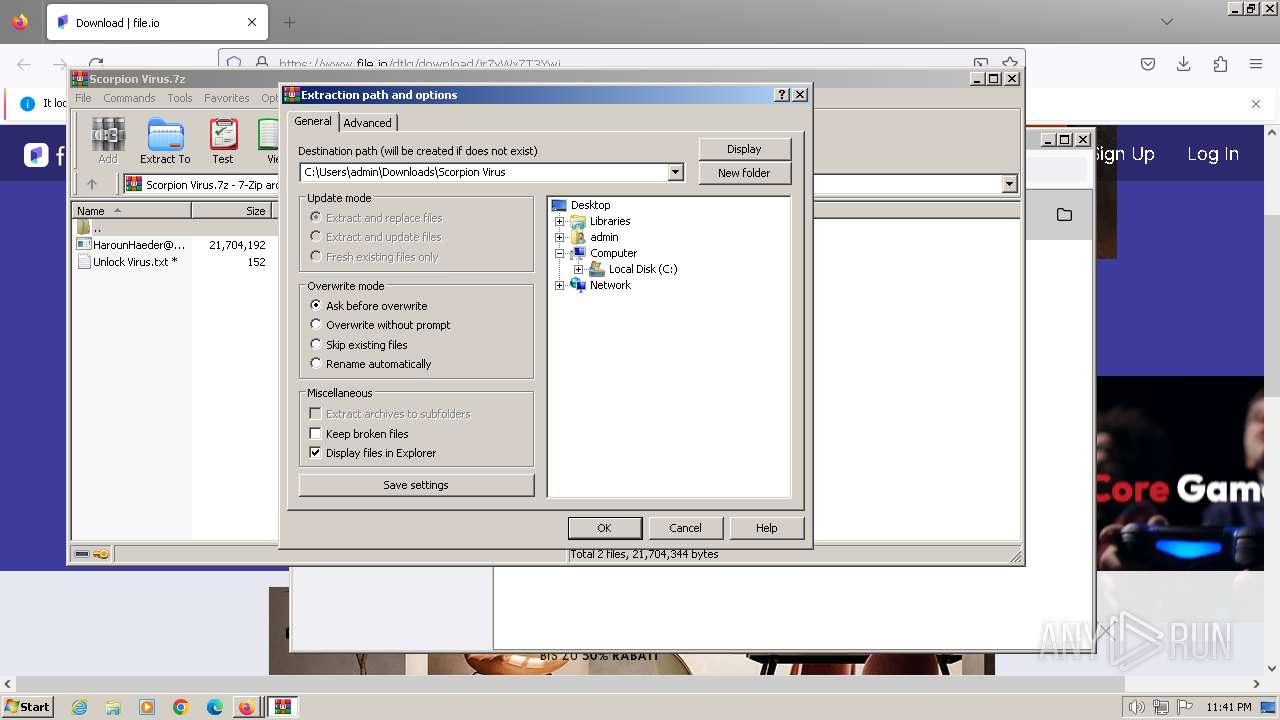Expand the admin tree node

[x=560, y=237]
